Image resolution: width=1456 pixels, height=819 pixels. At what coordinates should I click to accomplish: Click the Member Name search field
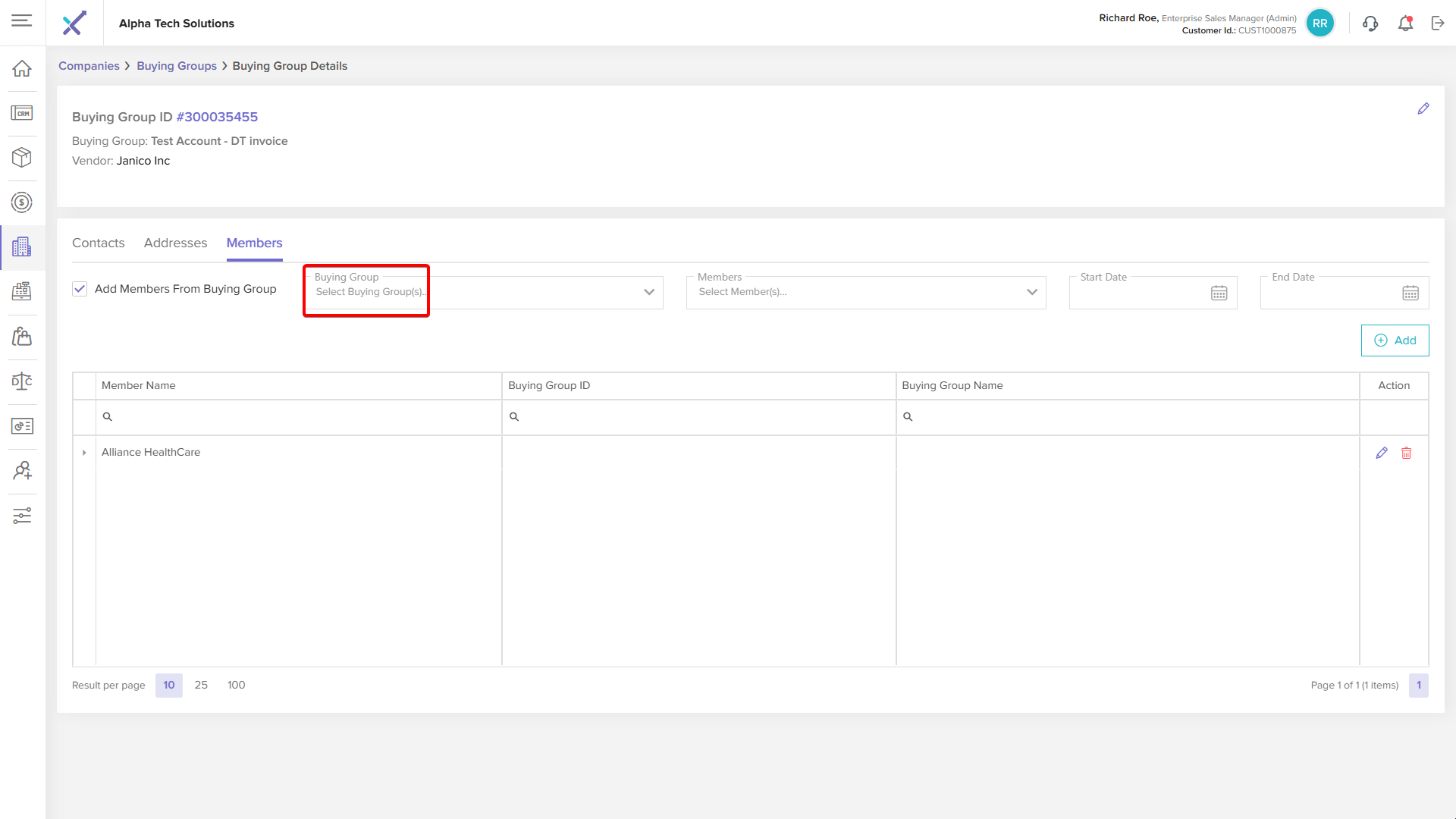click(300, 417)
